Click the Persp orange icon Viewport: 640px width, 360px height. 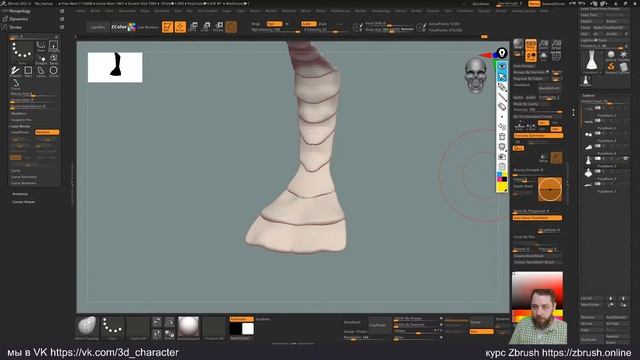pos(531,44)
